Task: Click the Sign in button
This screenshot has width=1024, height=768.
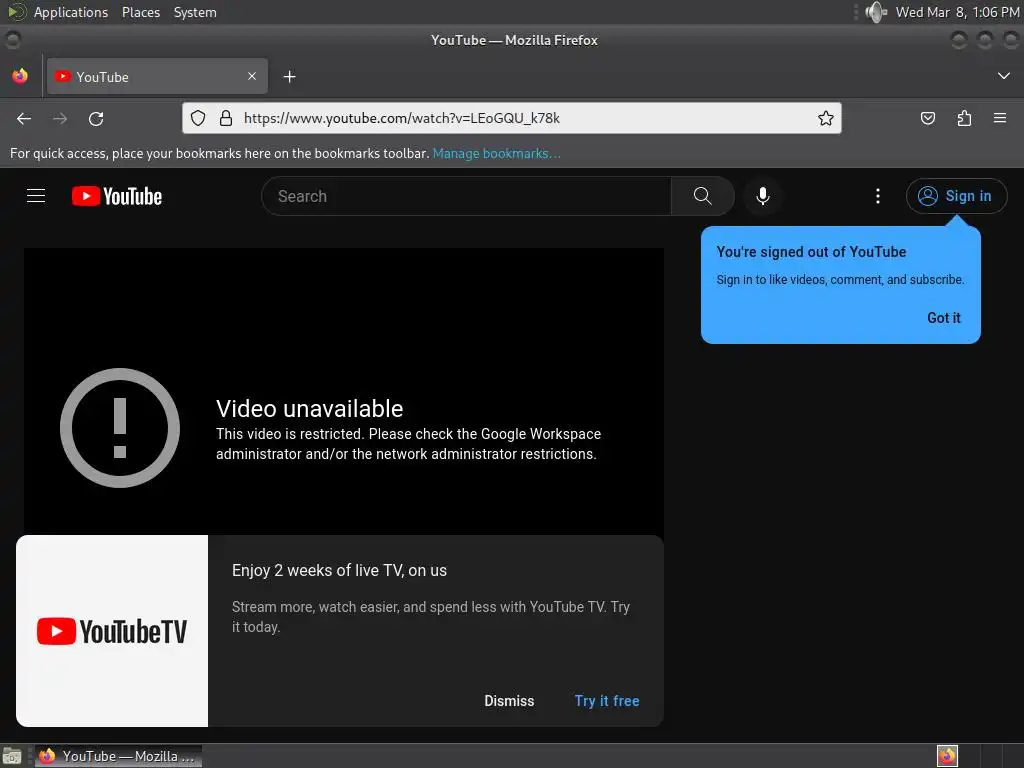Action: [956, 196]
